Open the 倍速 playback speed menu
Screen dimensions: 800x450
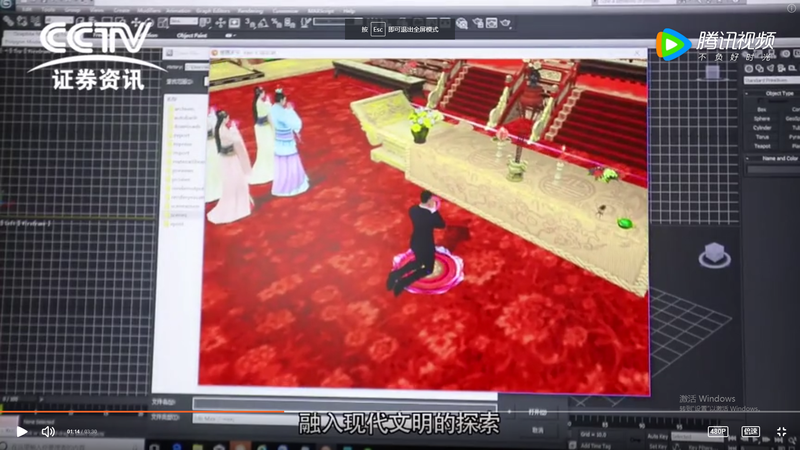coord(751,432)
